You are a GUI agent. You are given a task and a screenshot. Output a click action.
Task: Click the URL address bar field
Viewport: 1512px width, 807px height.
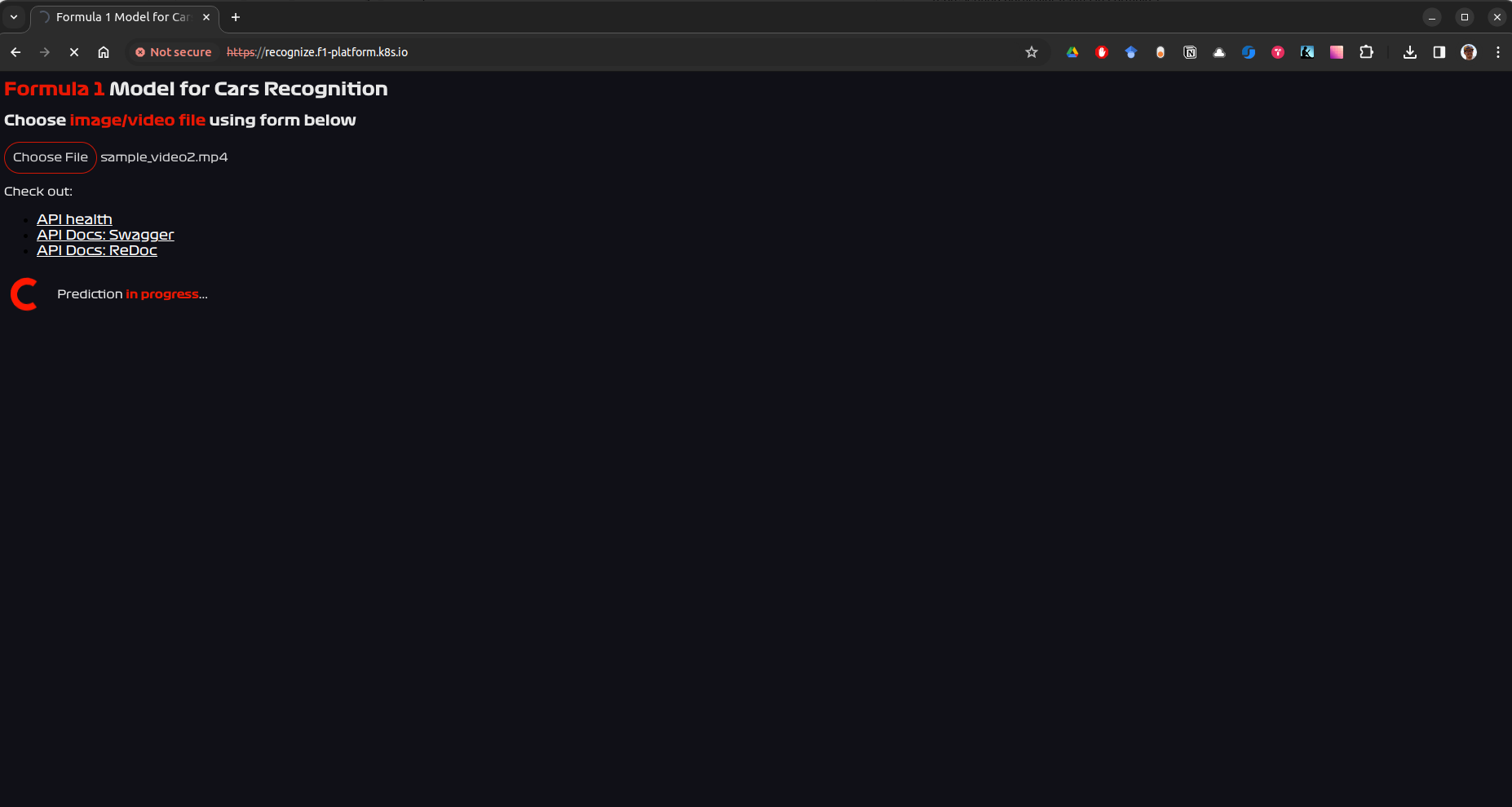click(620, 52)
